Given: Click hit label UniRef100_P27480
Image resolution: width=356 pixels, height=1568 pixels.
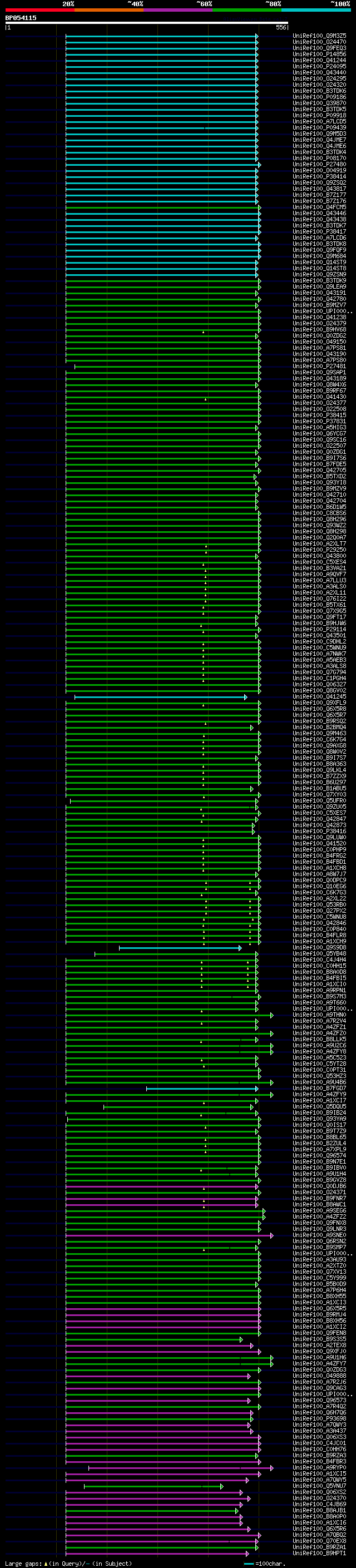Looking at the screenshot, I should [x=319, y=164].
